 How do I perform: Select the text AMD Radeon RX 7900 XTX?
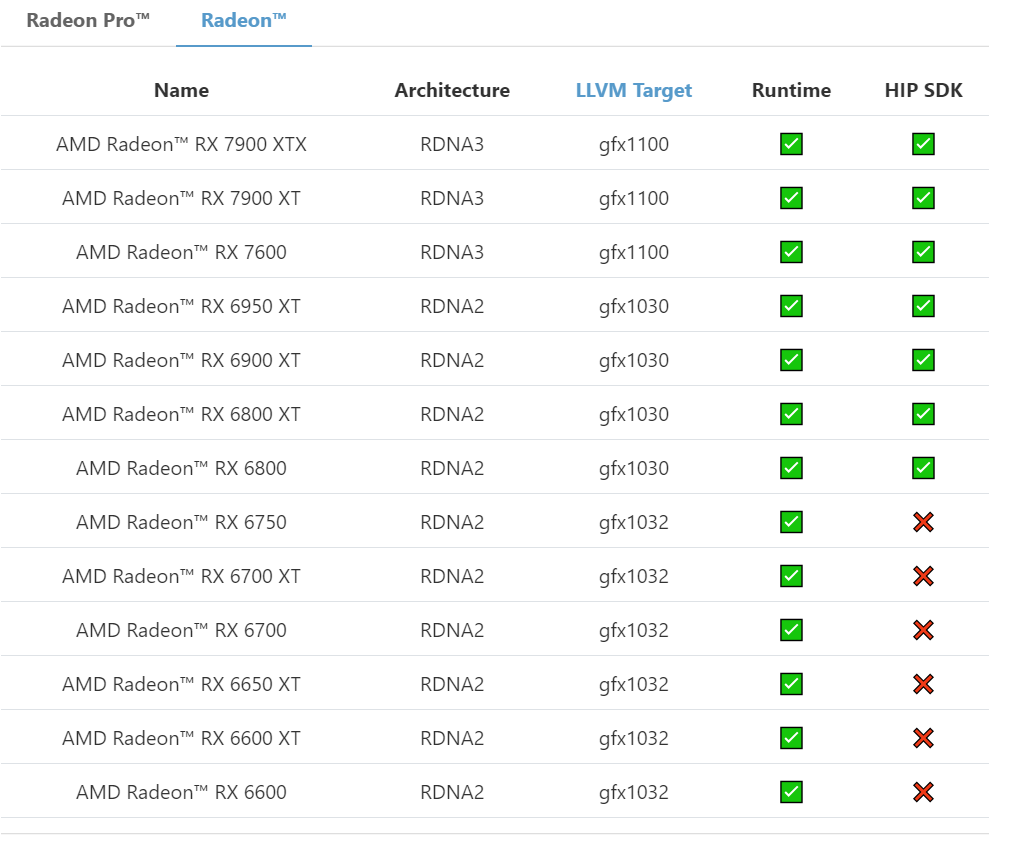182,144
